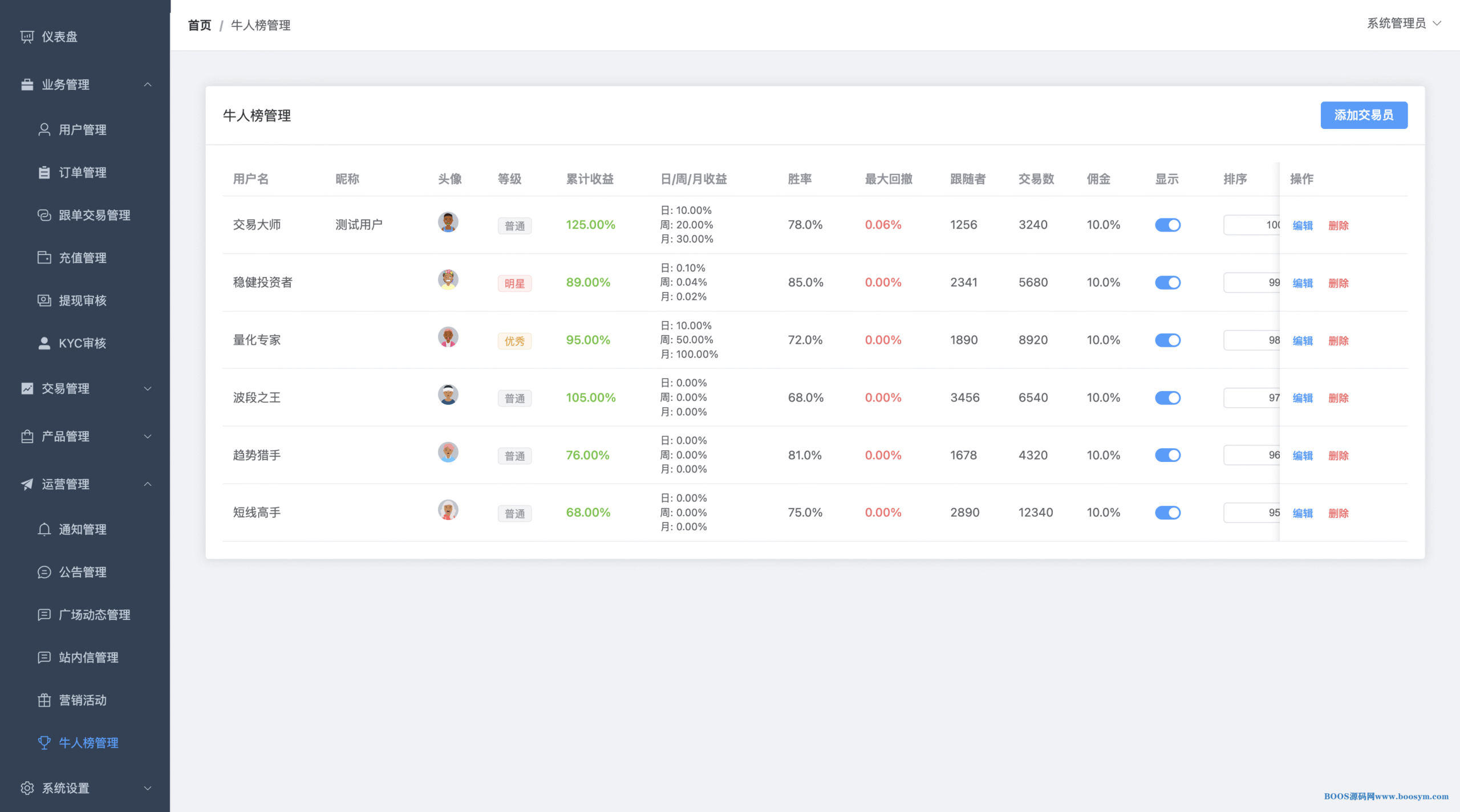This screenshot has height=812, width=1460.
Task: Click the bell icon for 通知管理
Action: [44, 529]
